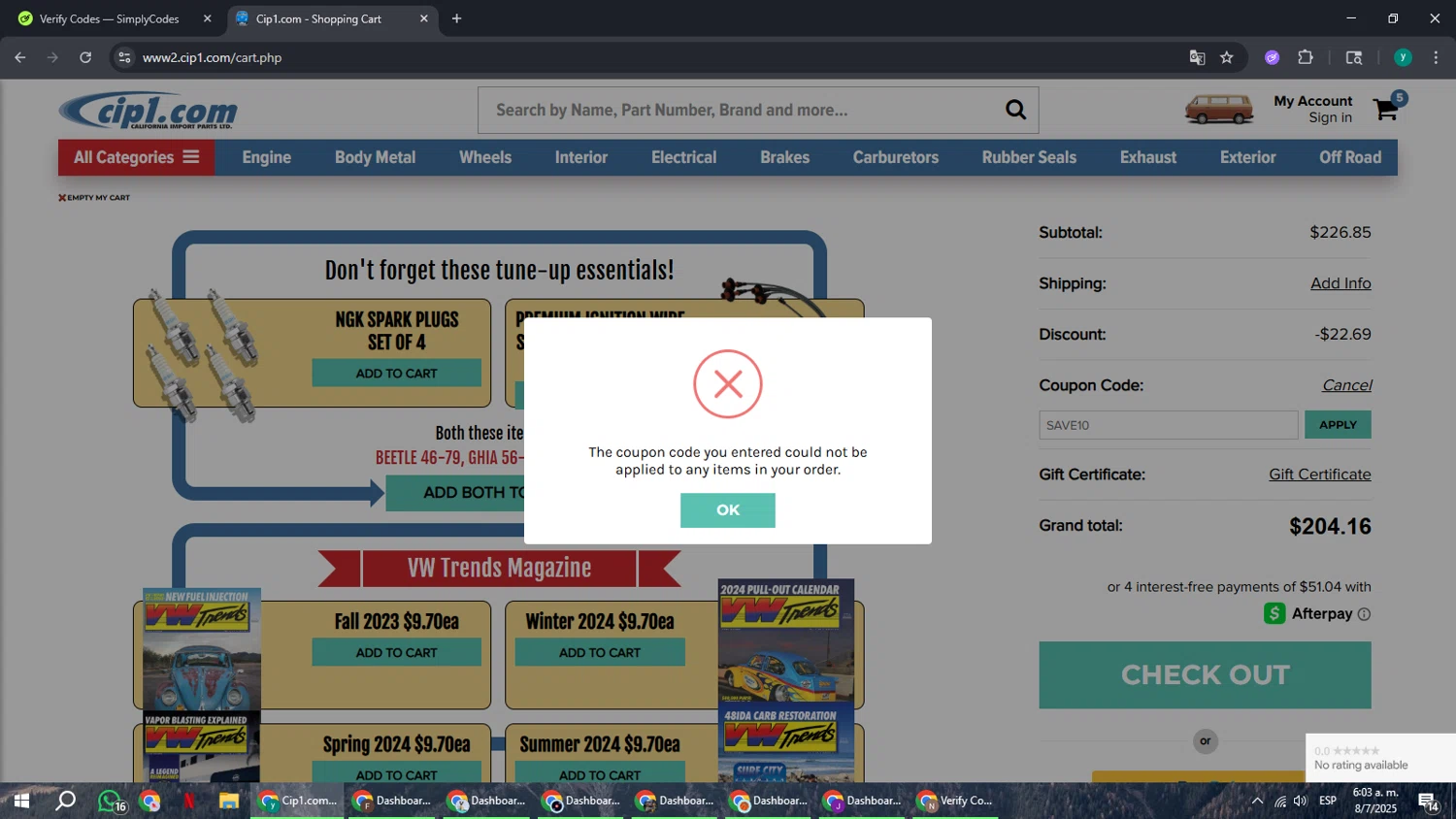Open Netflix from the taskbar
This screenshot has height=819, width=1456.
click(x=189, y=801)
